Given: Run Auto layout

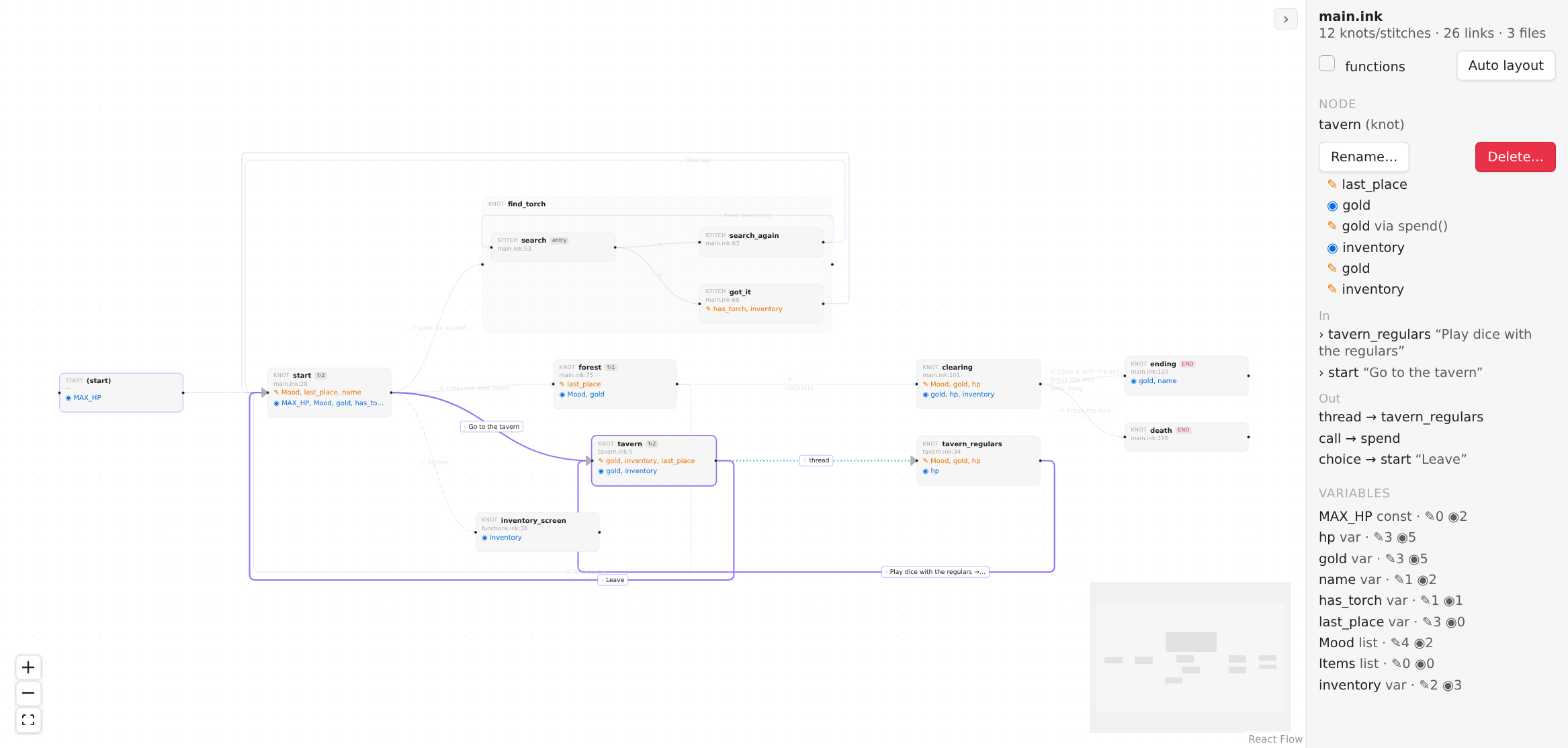Looking at the screenshot, I should pos(1506,66).
